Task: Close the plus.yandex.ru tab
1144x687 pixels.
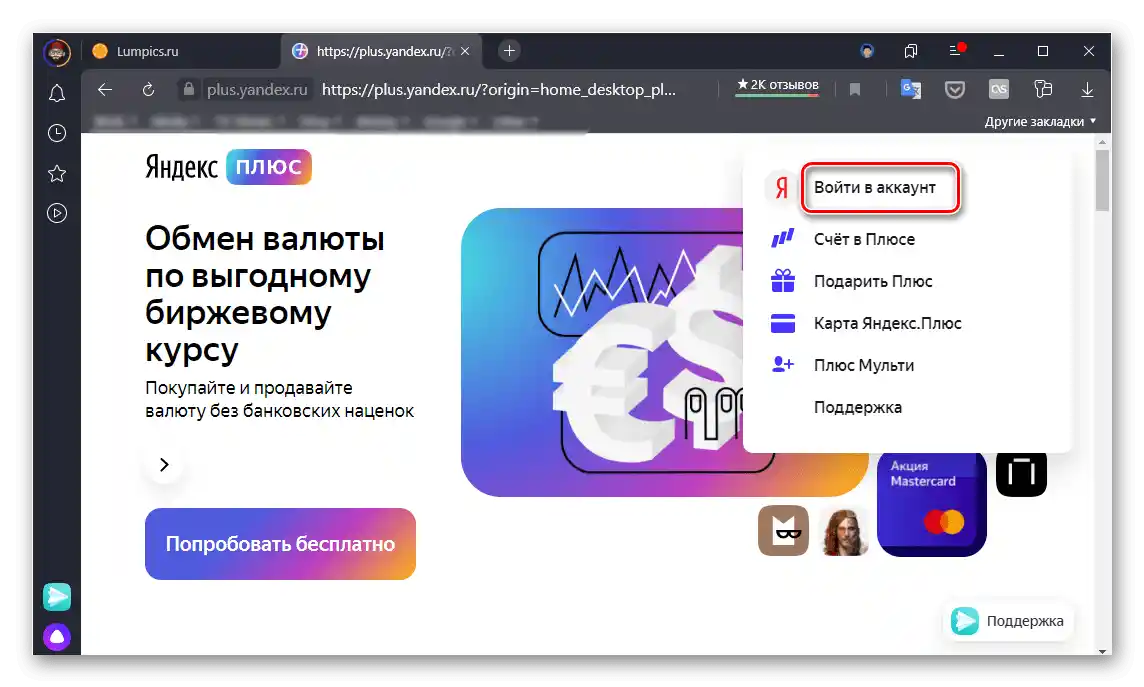Action: pos(465,51)
